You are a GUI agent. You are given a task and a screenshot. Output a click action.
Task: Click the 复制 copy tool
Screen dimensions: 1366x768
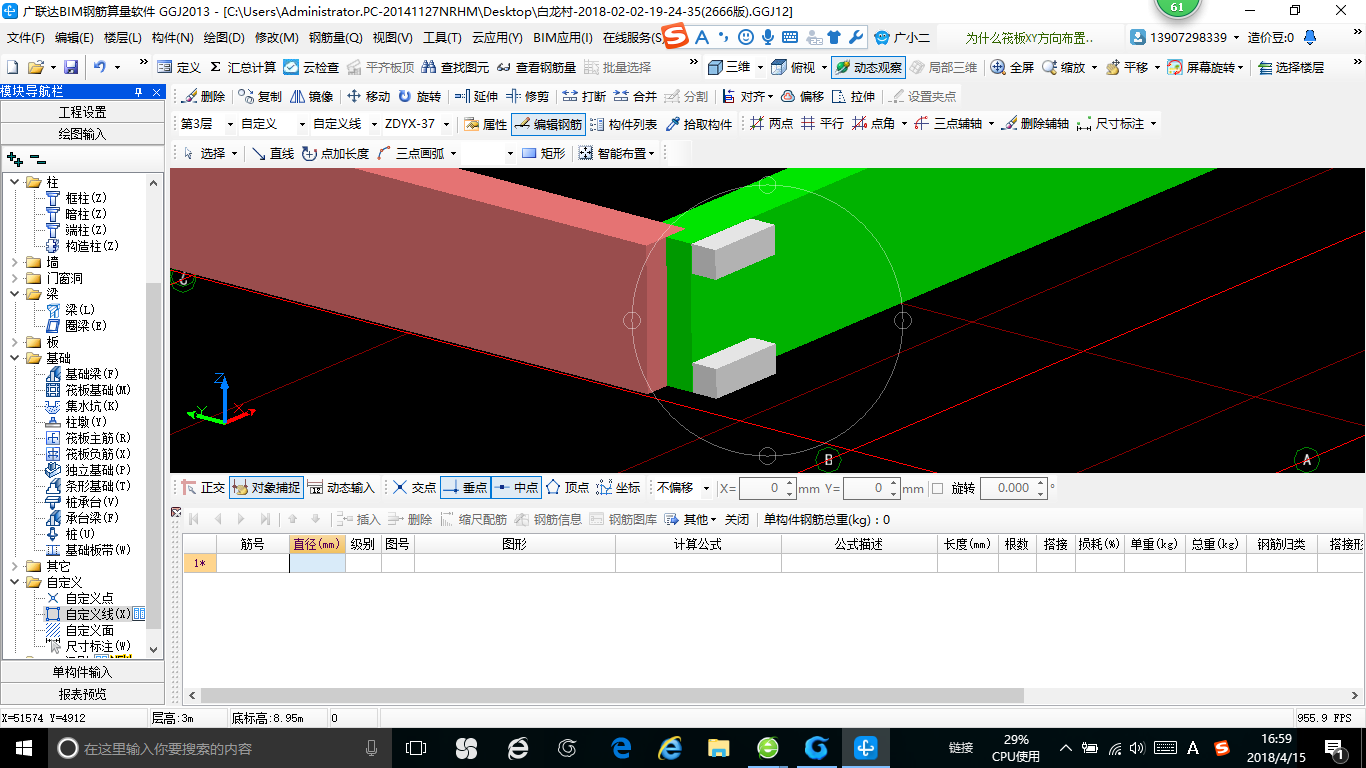click(260, 96)
